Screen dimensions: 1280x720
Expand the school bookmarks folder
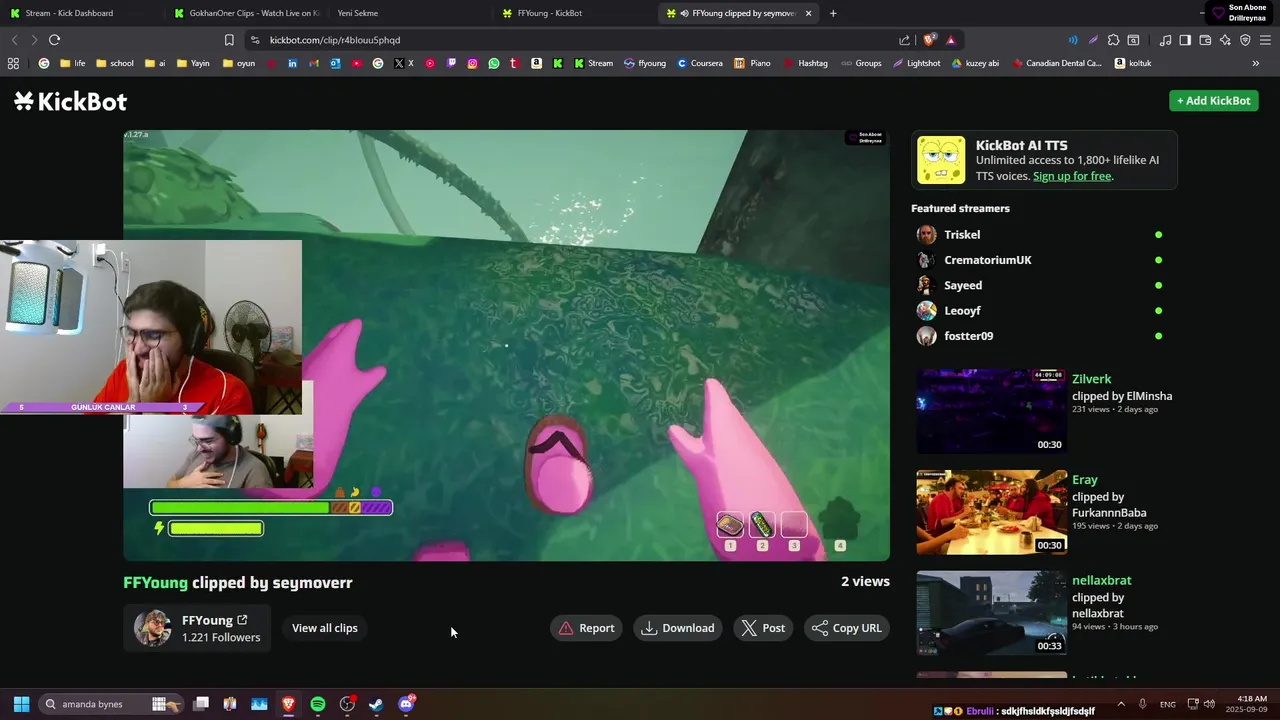115,63
